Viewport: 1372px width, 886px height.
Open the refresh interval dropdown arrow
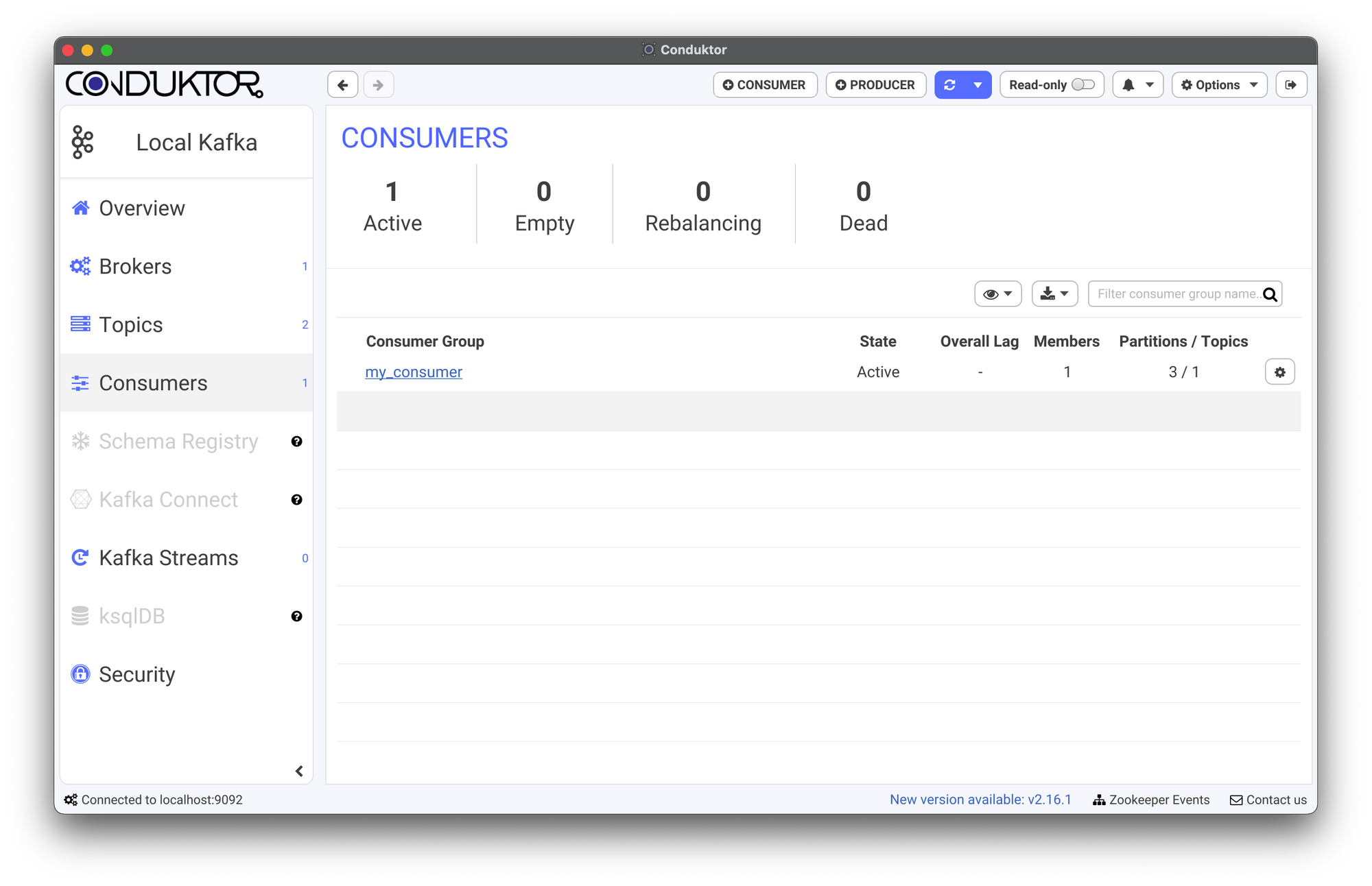pyautogui.click(x=978, y=85)
